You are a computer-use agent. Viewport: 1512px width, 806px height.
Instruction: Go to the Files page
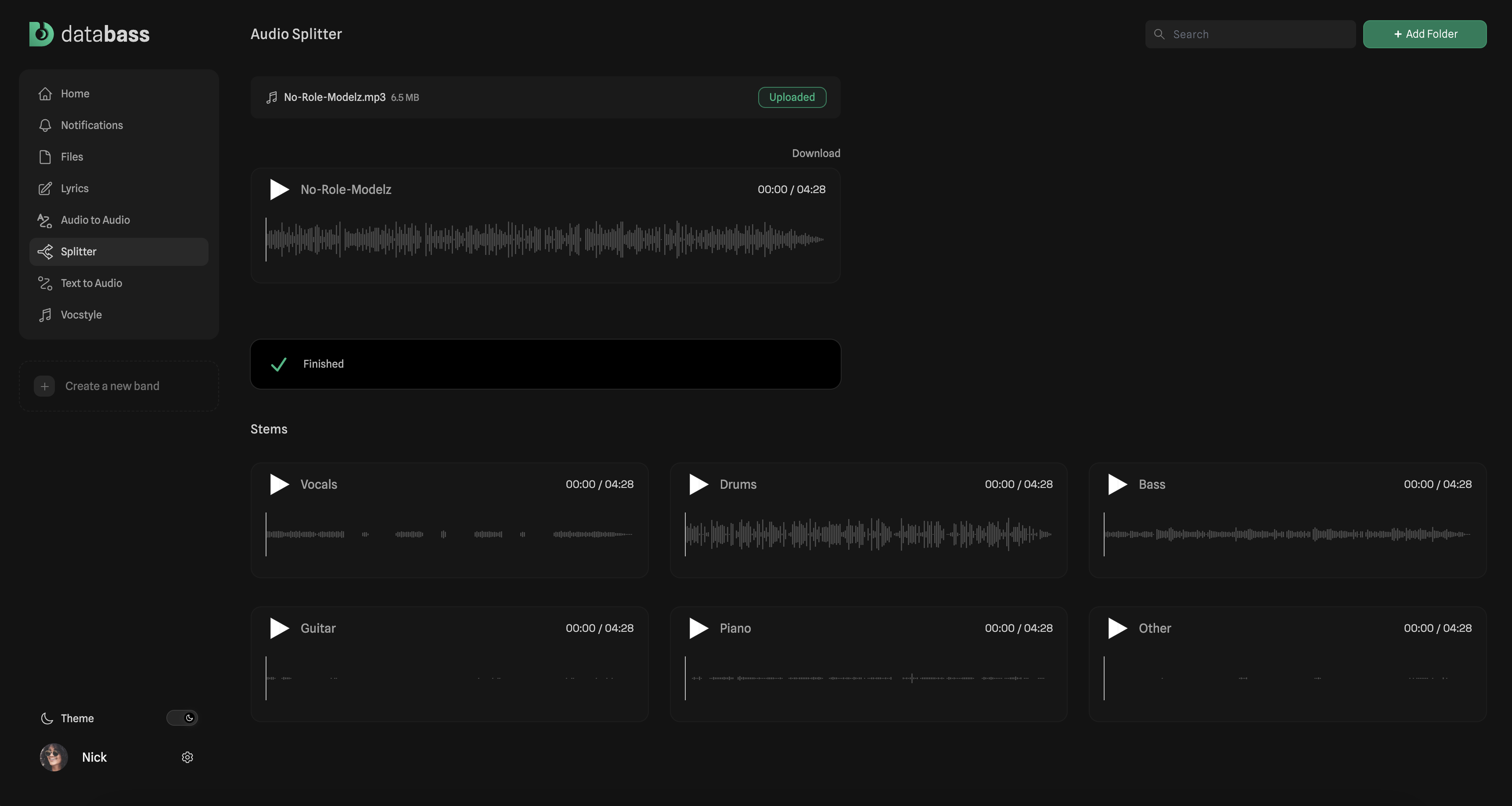coord(119,157)
